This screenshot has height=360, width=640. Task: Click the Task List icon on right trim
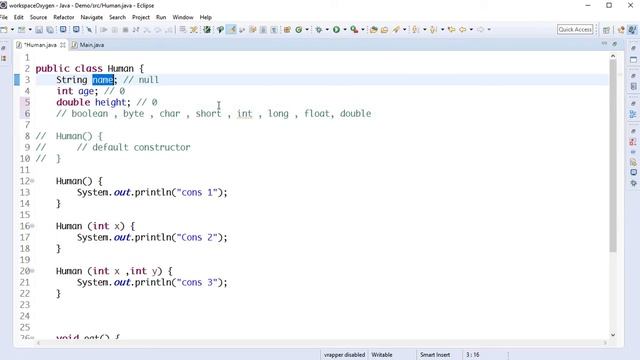633,87
